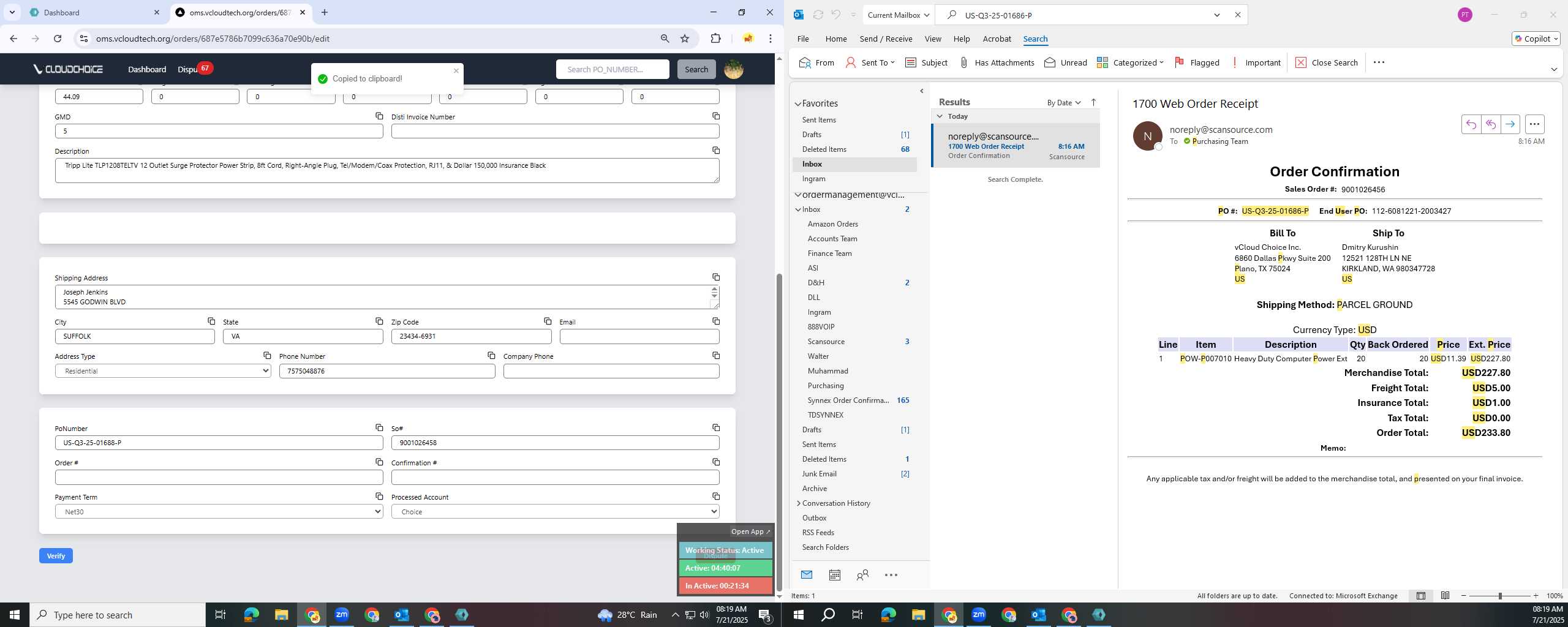Expand the Conversation History folder

click(x=798, y=503)
